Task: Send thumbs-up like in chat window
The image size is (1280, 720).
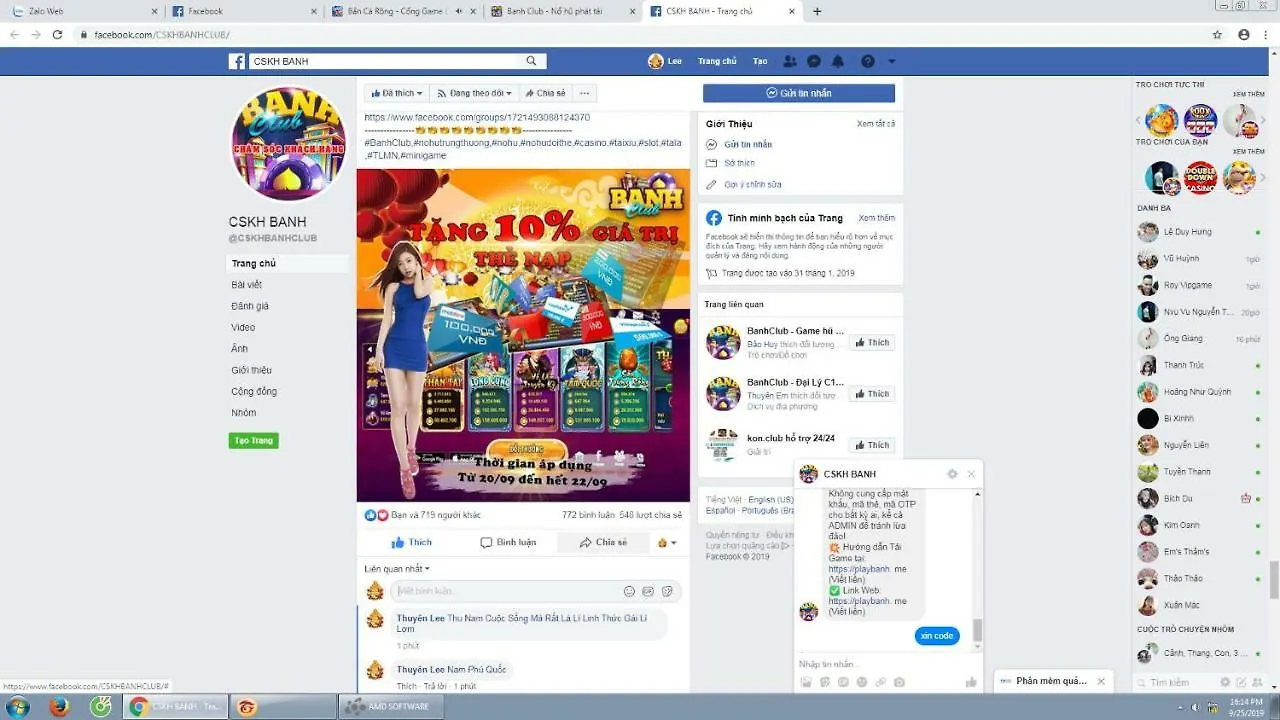Action: click(x=970, y=682)
